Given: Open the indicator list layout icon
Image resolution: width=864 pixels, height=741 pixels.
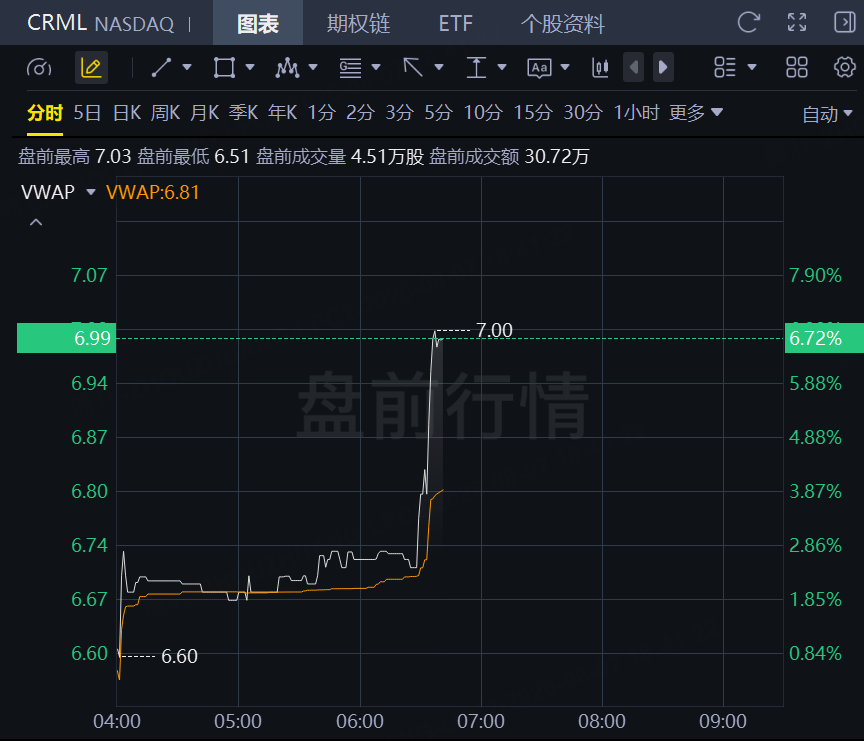Looking at the screenshot, I should tap(725, 68).
